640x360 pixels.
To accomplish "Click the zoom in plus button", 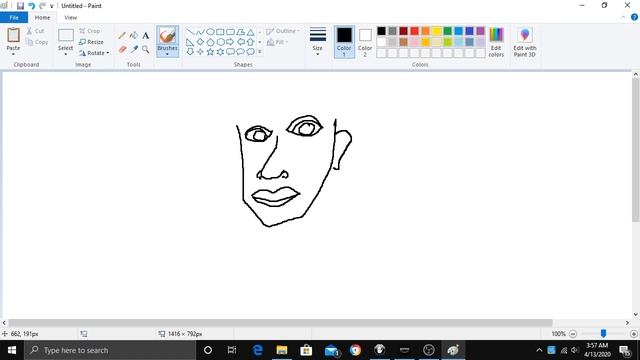I will [633, 334].
